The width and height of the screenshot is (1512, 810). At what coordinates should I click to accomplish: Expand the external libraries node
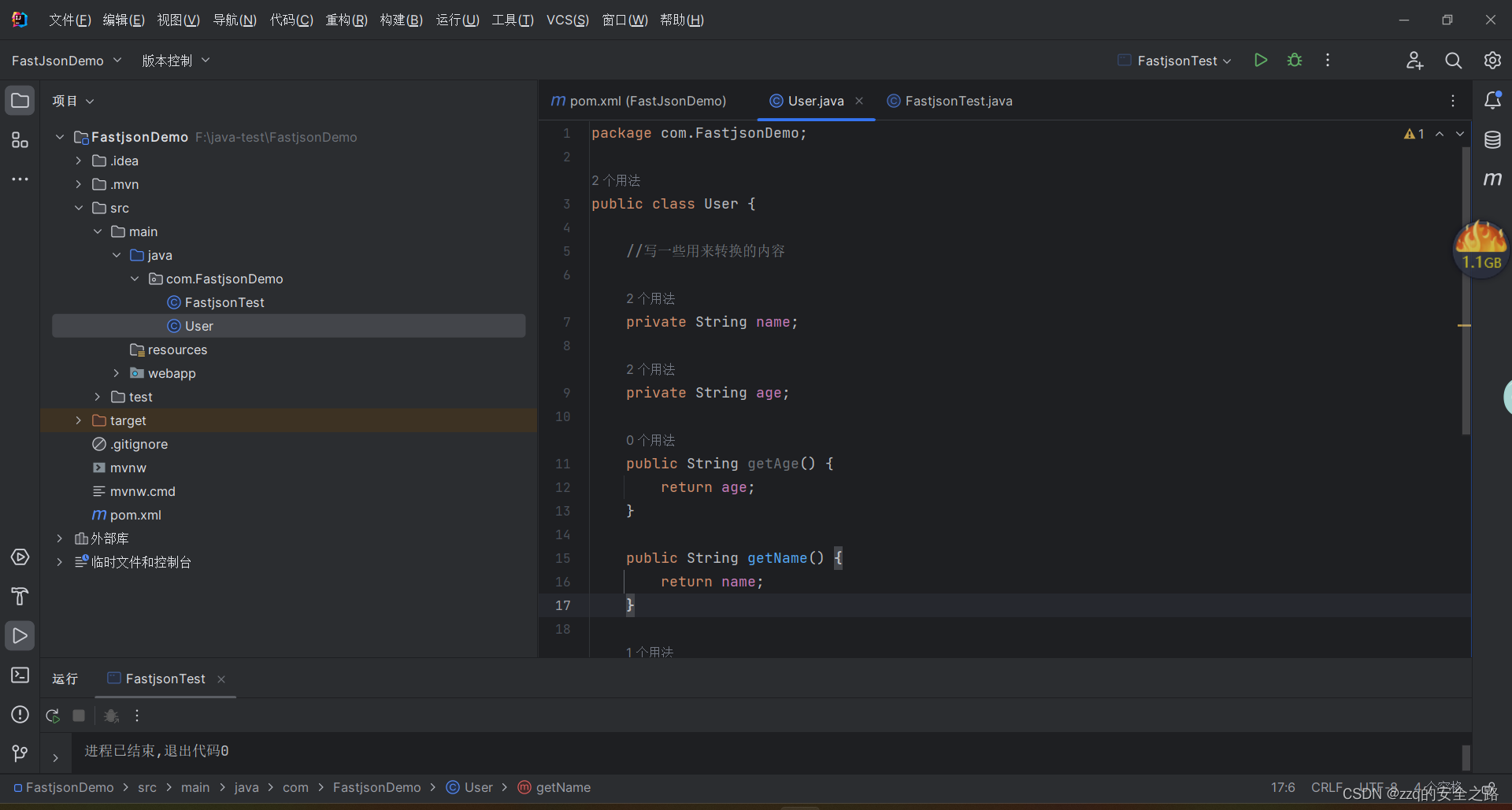pos(60,538)
